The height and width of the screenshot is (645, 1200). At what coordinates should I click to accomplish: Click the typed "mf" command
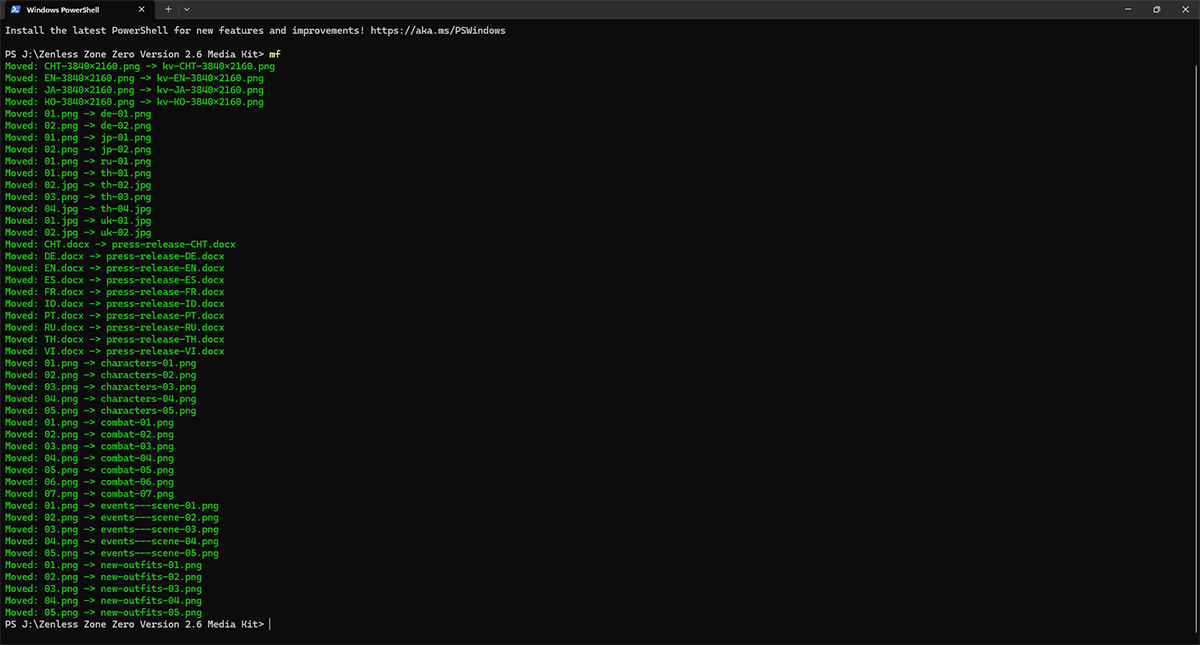tap(274, 54)
